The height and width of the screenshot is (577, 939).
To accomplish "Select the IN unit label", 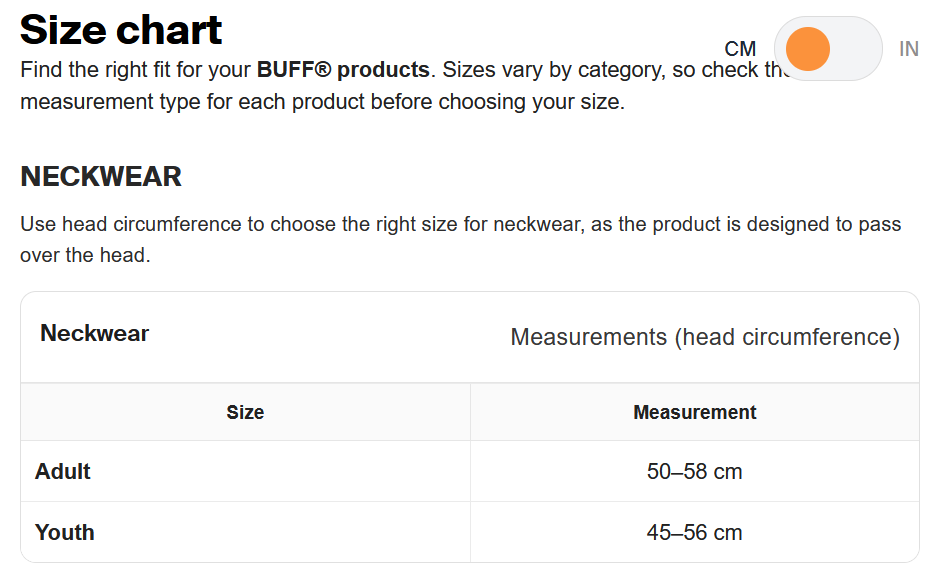I will [908, 49].
